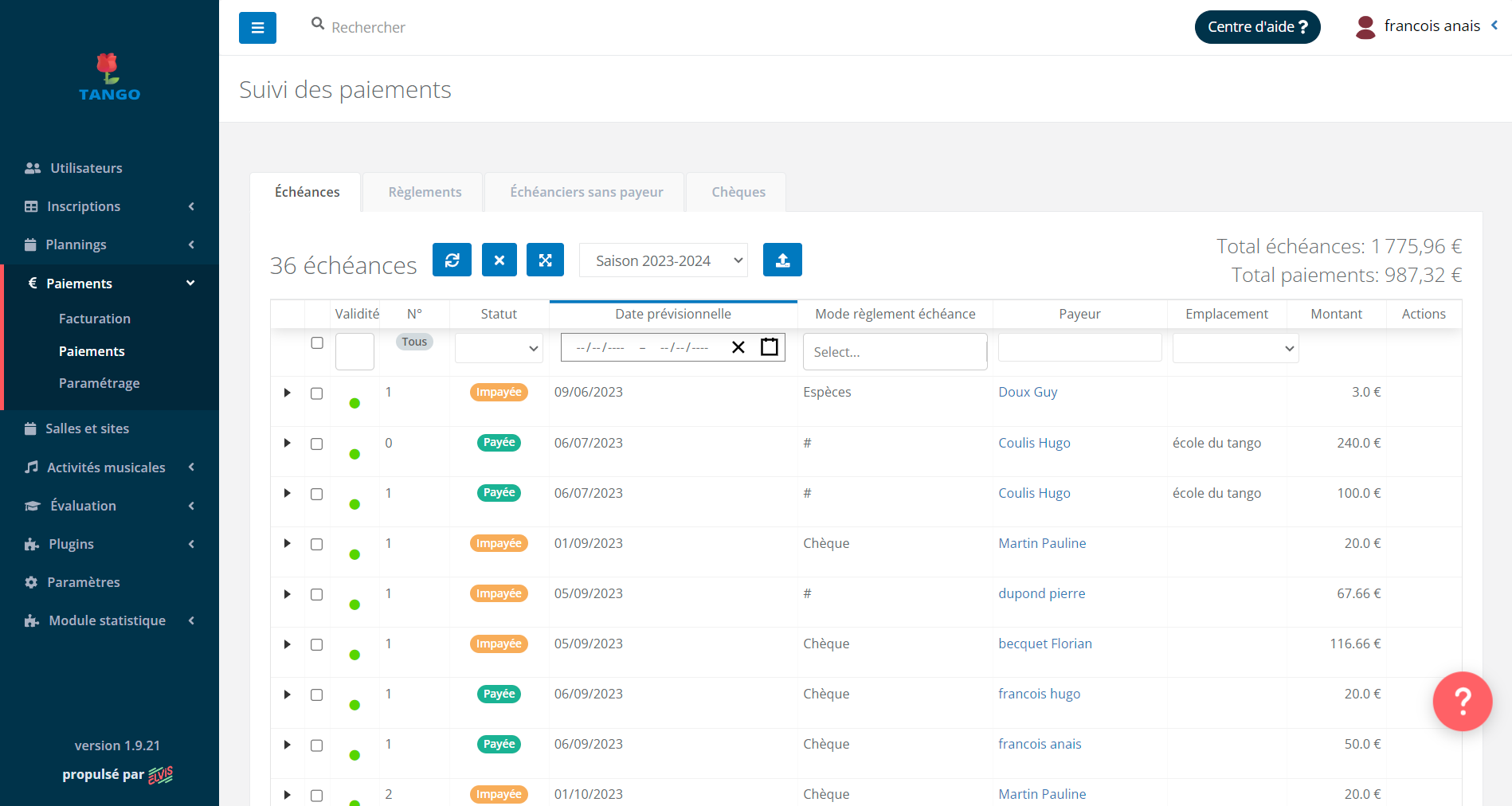Switch to the Règlements tab
The height and width of the screenshot is (806, 1512).
425,192
